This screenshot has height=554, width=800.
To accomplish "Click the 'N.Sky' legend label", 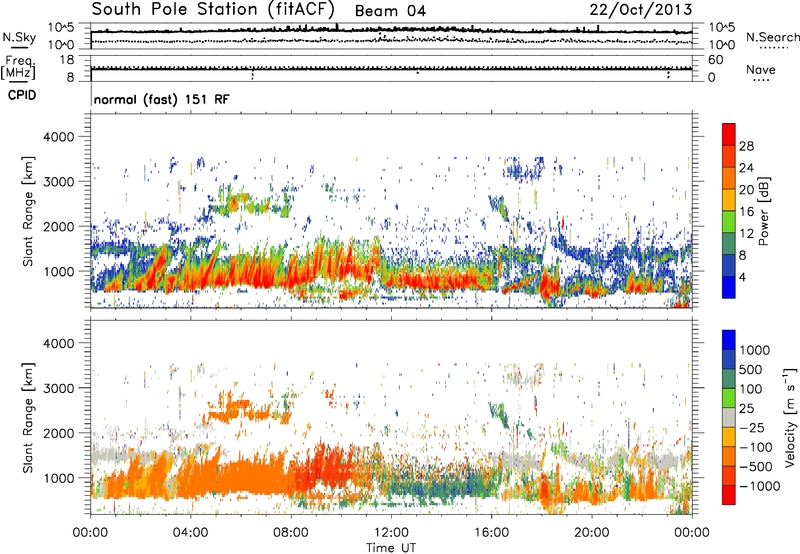I will [19, 37].
